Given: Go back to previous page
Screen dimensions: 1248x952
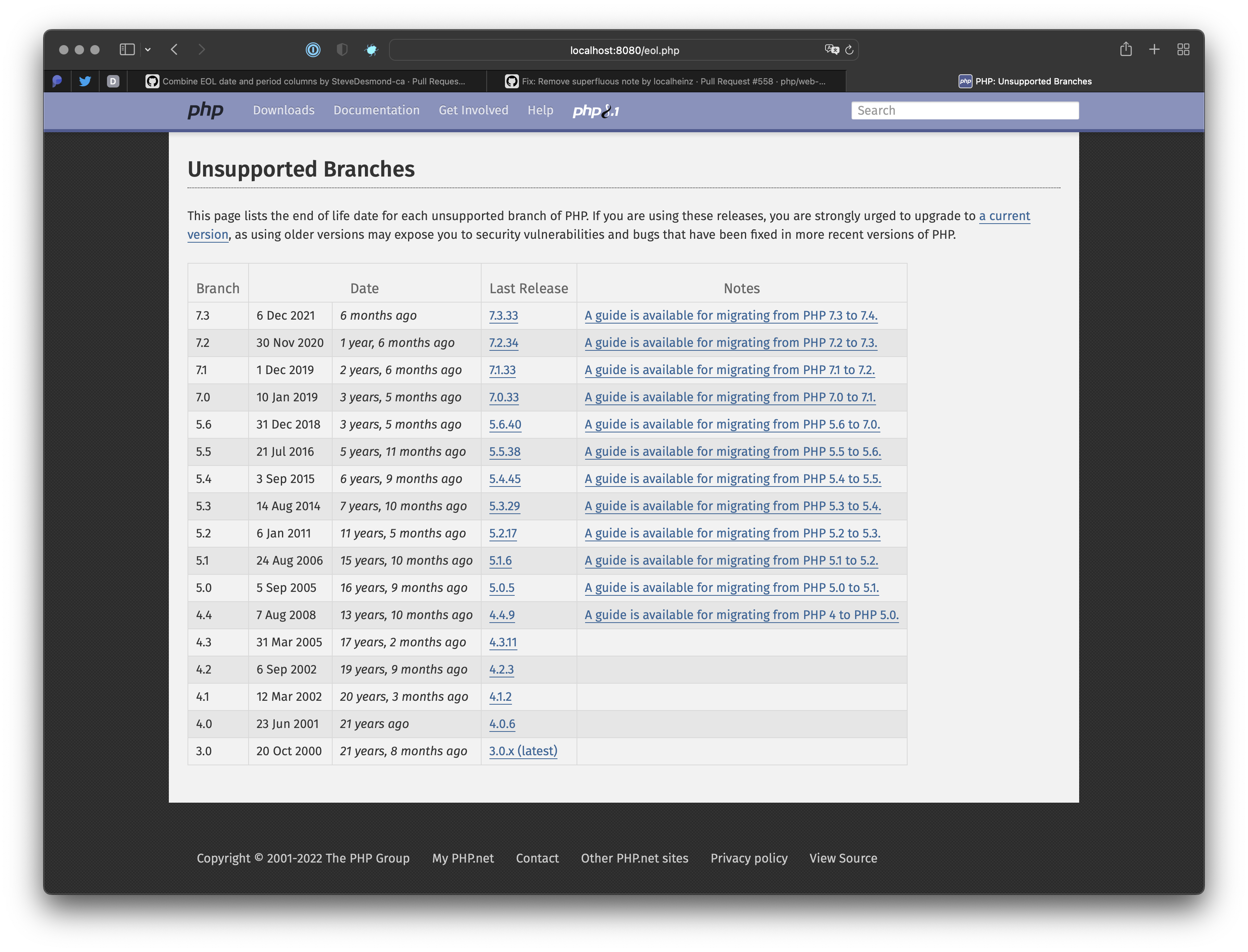Looking at the screenshot, I should [175, 49].
